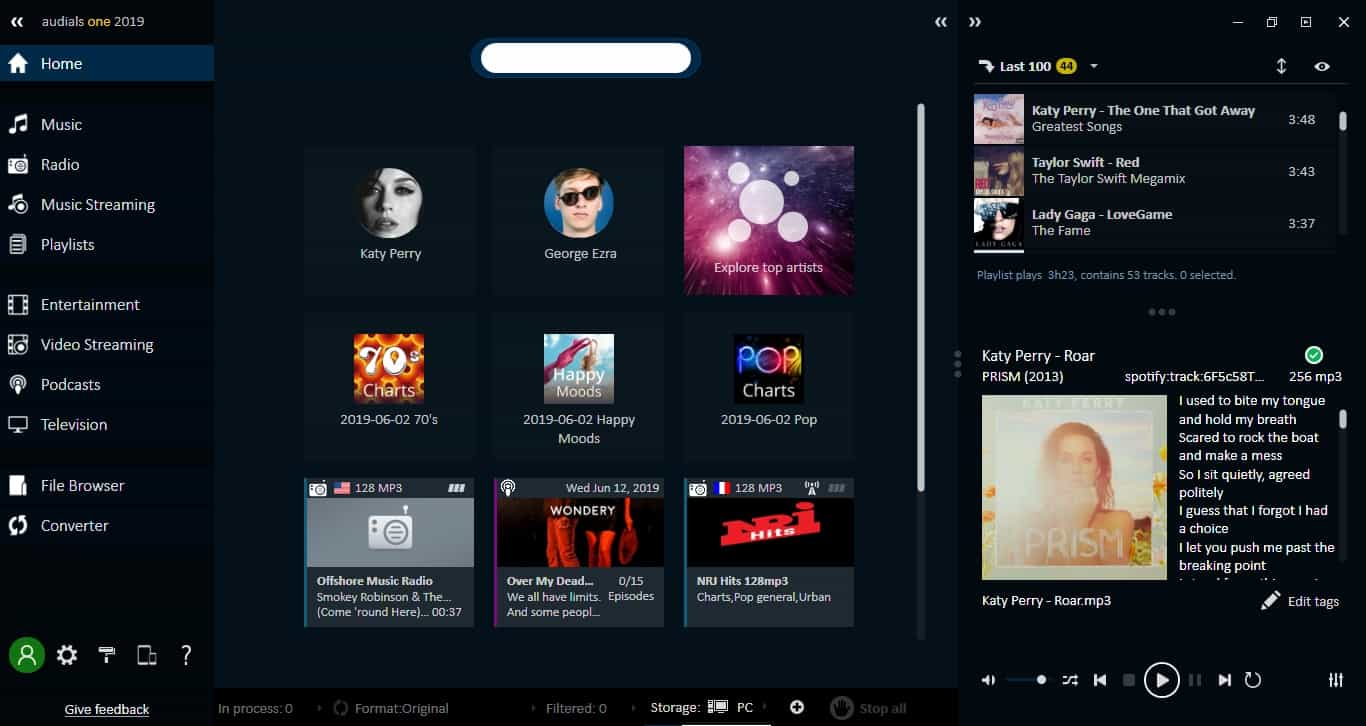
Task: Skip to previous track
Action: point(1100,680)
